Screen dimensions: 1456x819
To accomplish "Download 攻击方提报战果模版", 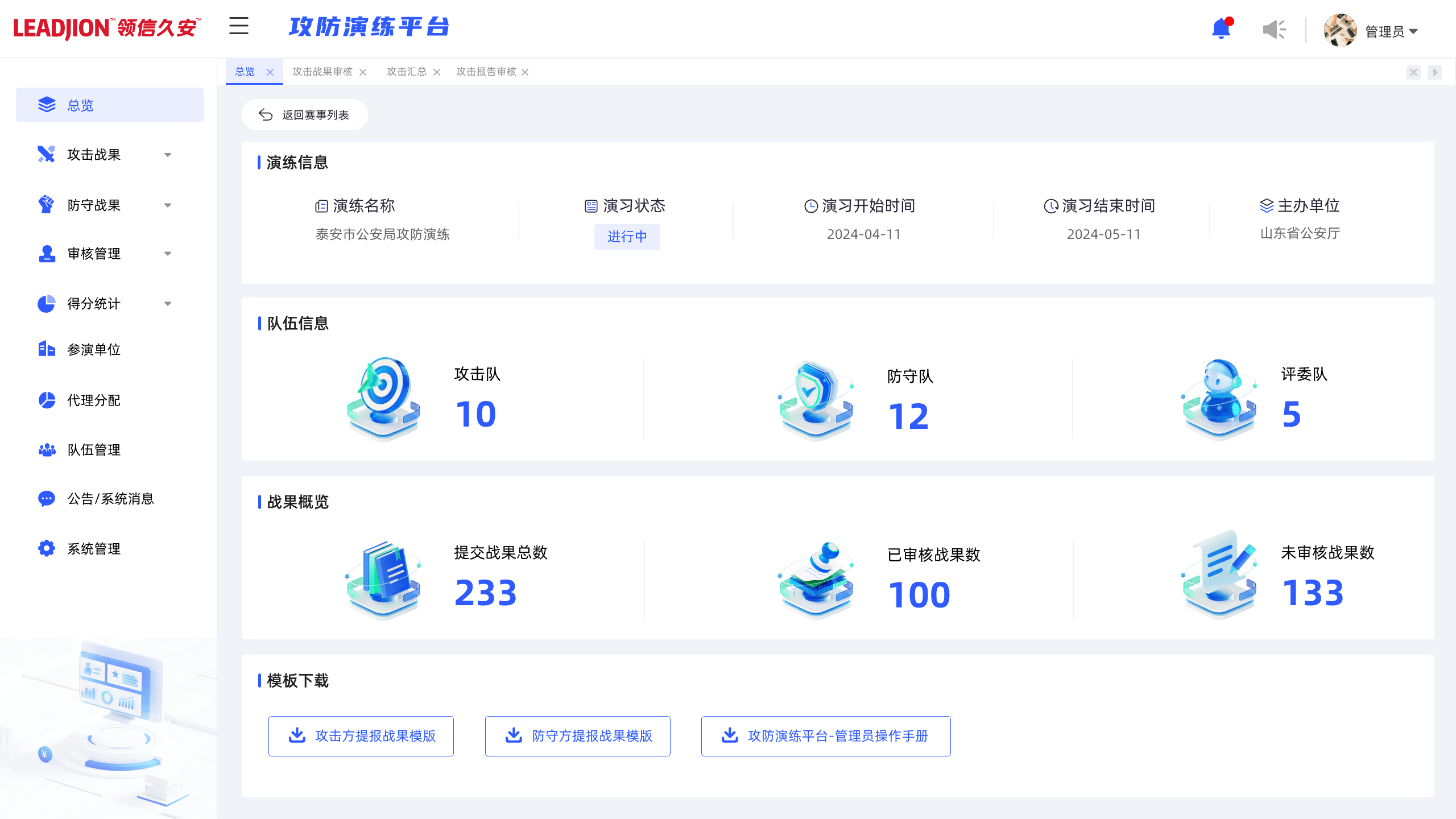I will [x=361, y=736].
